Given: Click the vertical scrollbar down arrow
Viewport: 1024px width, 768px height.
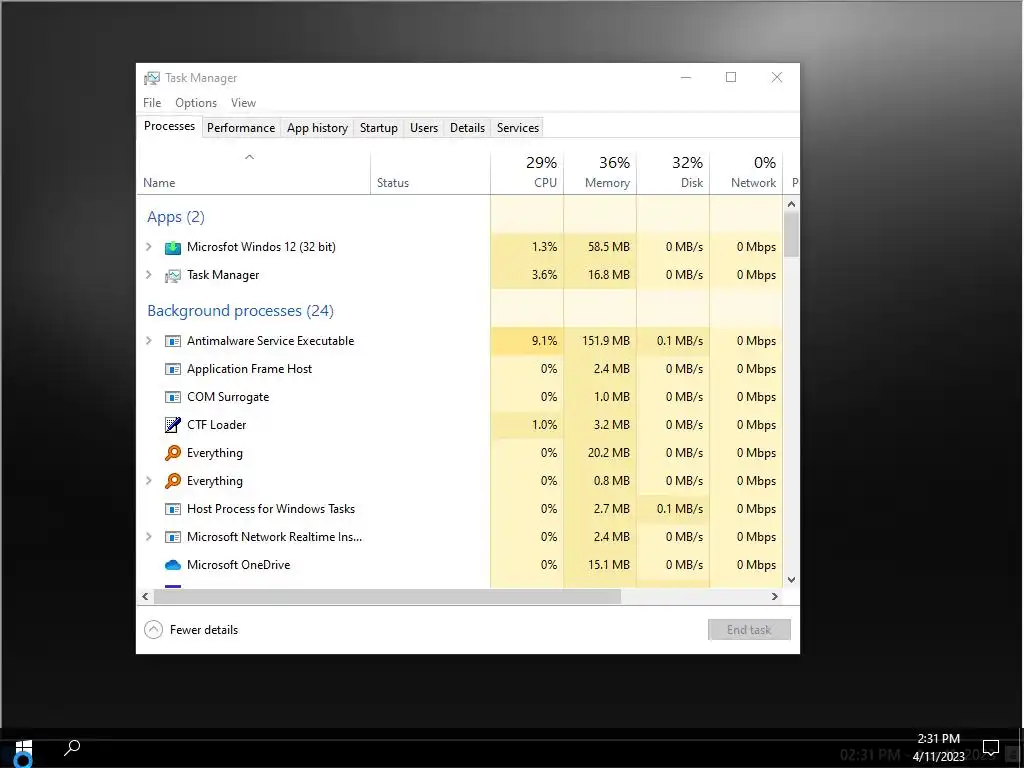Looking at the screenshot, I should pyautogui.click(x=792, y=580).
